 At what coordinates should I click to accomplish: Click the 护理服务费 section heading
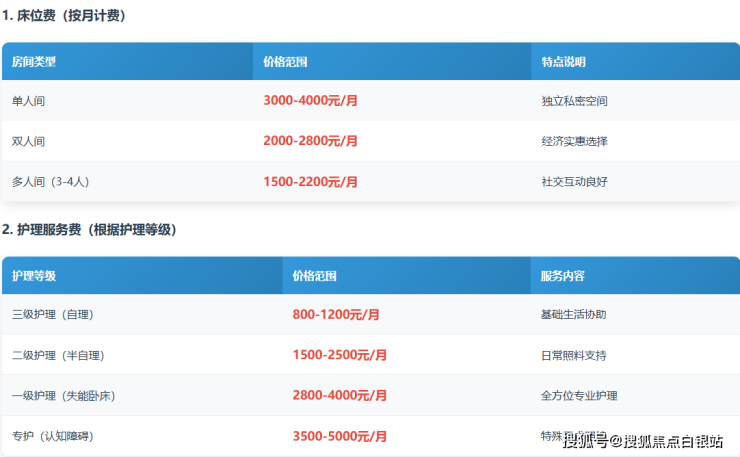89,230
